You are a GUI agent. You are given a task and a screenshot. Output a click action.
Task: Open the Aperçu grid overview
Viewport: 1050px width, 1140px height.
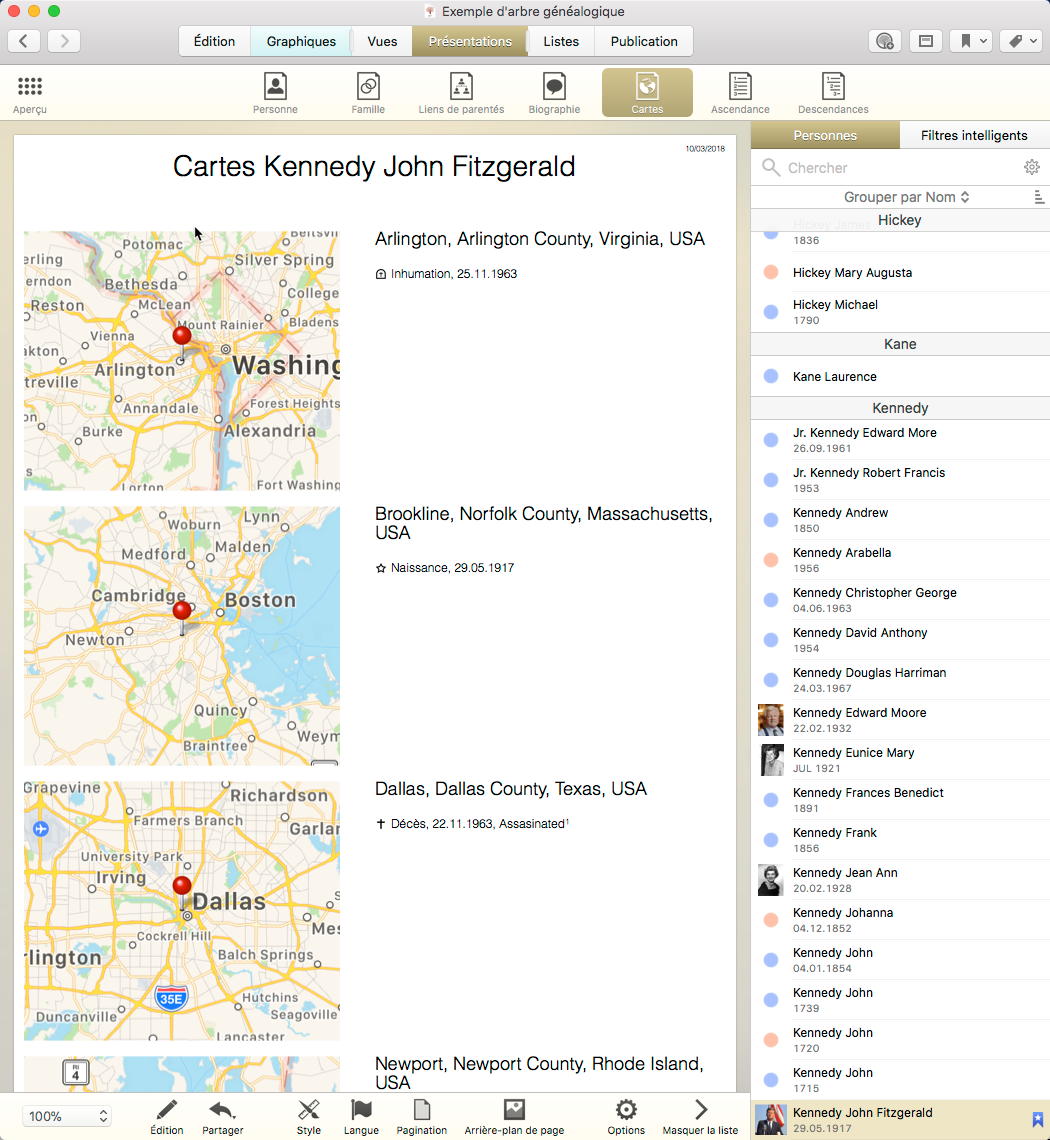[30, 94]
